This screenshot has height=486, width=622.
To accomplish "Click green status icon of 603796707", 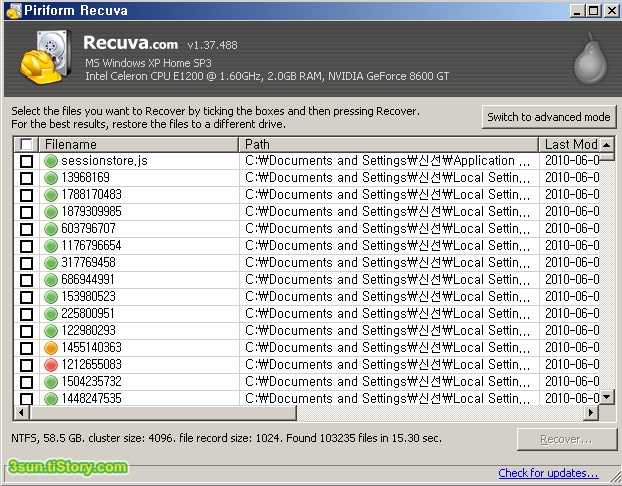I will (51, 229).
